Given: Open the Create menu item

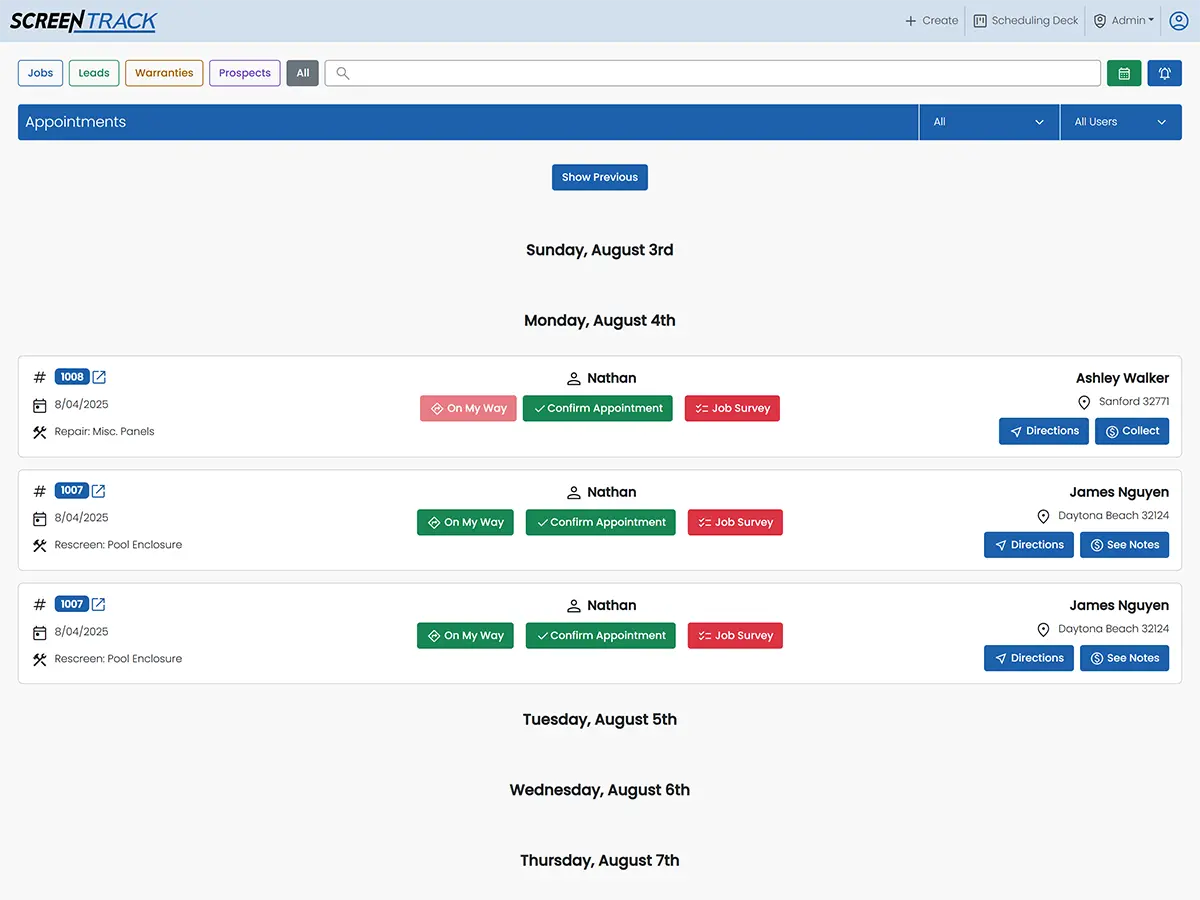Looking at the screenshot, I should tap(931, 20).
